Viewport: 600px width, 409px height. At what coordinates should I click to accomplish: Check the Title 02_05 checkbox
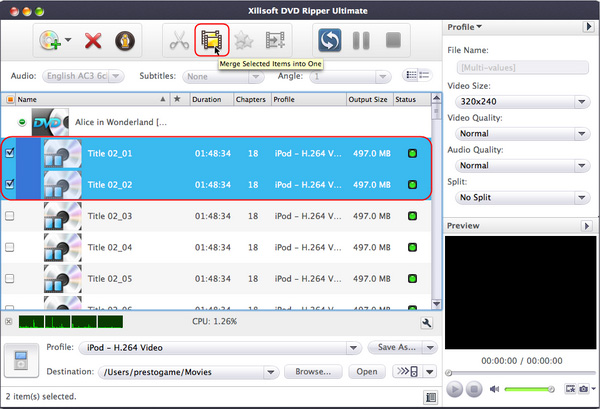(x=10, y=278)
